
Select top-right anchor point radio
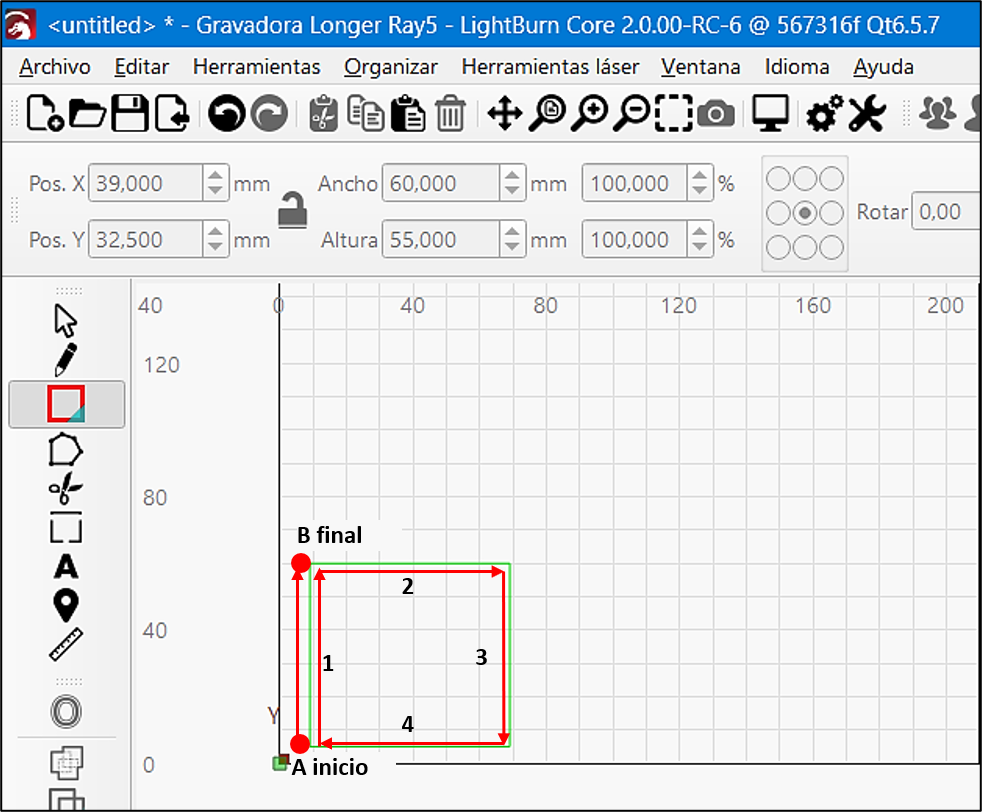pyautogui.click(x=831, y=178)
